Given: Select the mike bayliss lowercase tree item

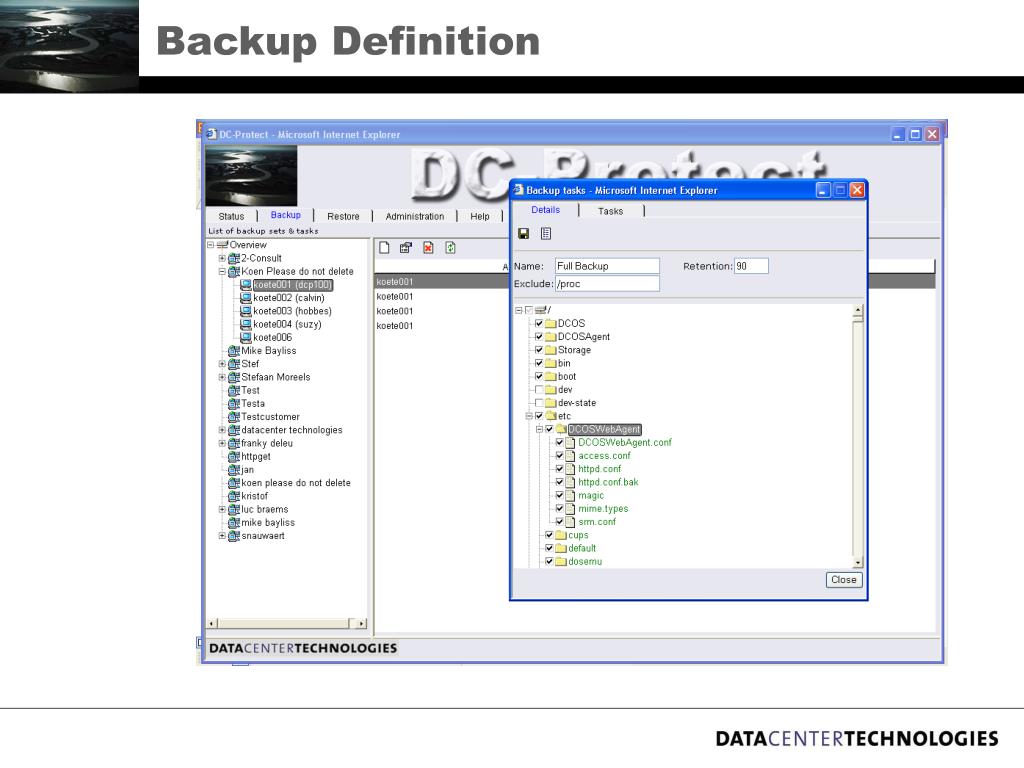Looking at the screenshot, I should point(268,522).
